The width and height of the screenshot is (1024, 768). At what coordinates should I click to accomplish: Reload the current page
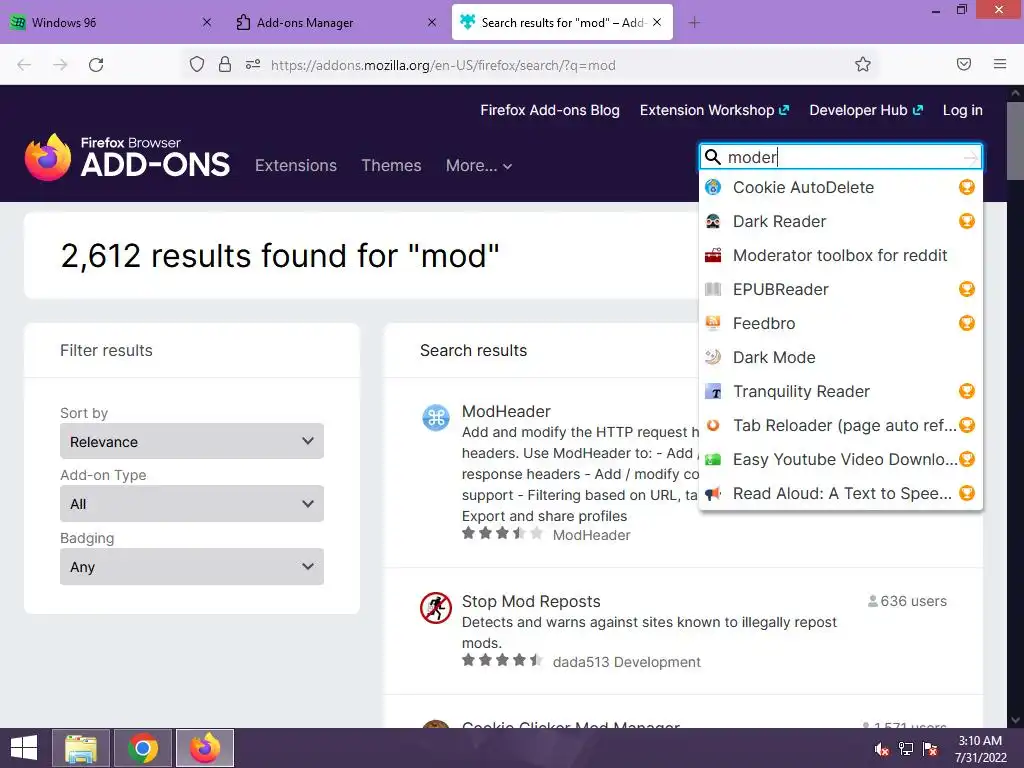pyautogui.click(x=96, y=65)
